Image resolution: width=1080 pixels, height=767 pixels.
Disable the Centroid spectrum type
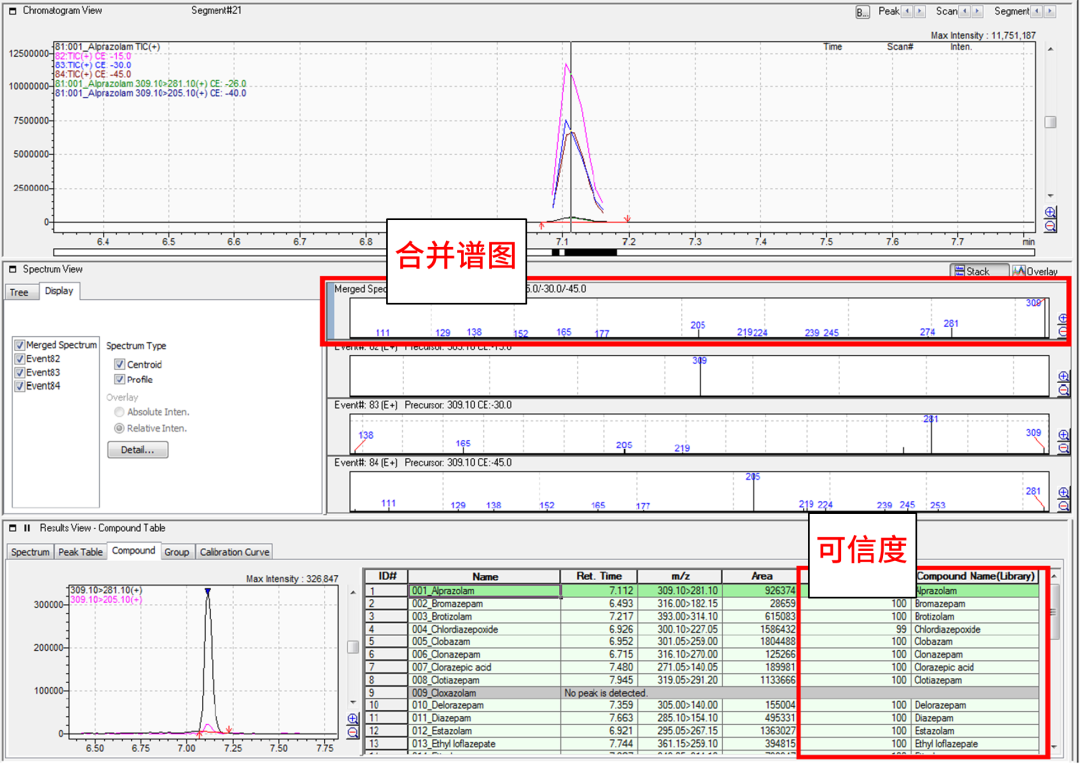pos(120,365)
